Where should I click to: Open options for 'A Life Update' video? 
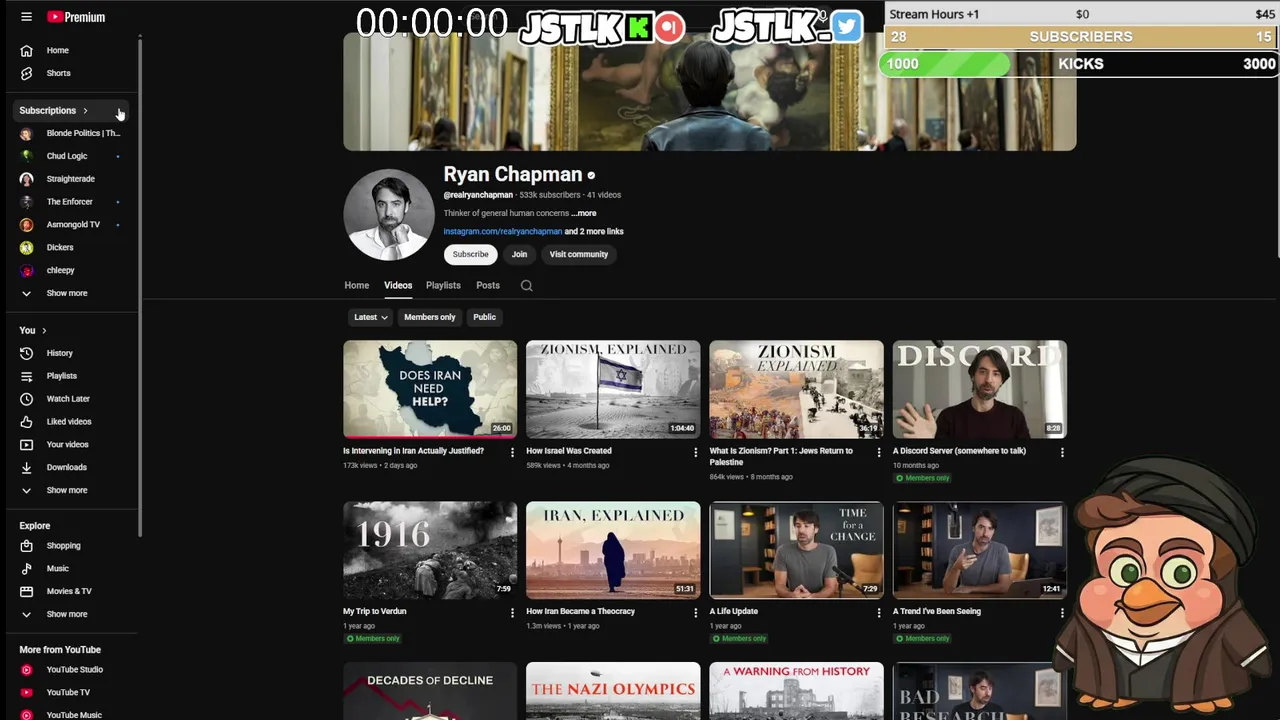pyautogui.click(x=878, y=612)
